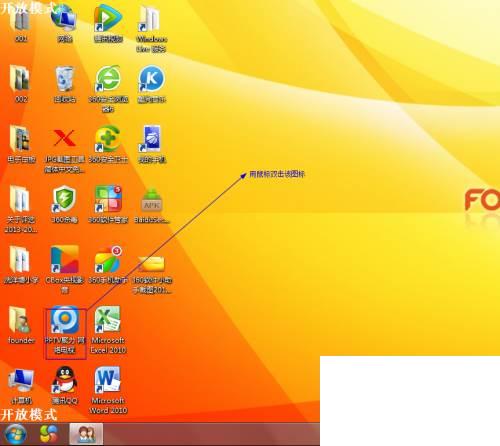Select the 360 Software Manager icon

108,204
